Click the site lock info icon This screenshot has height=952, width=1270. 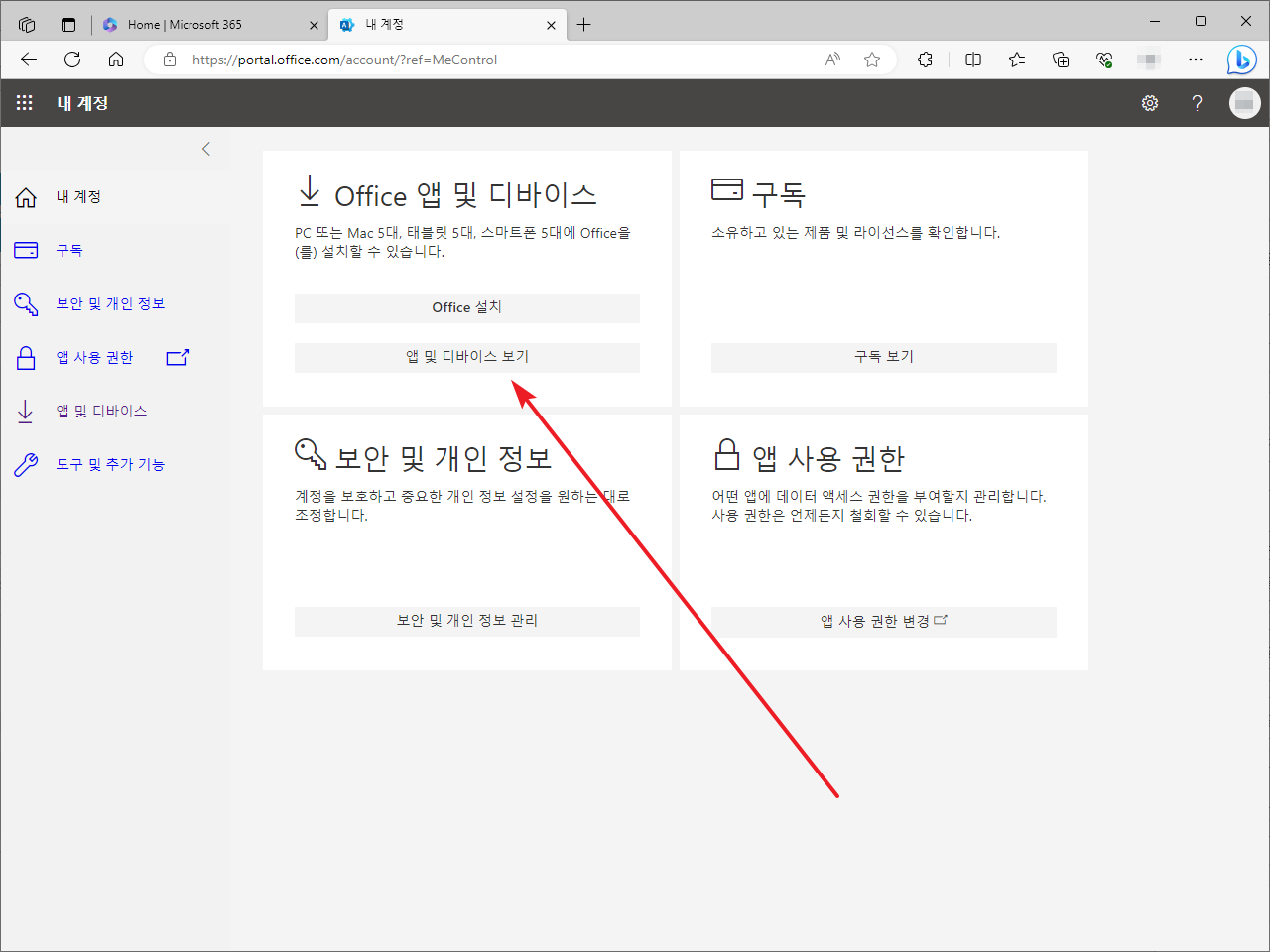point(170,59)
